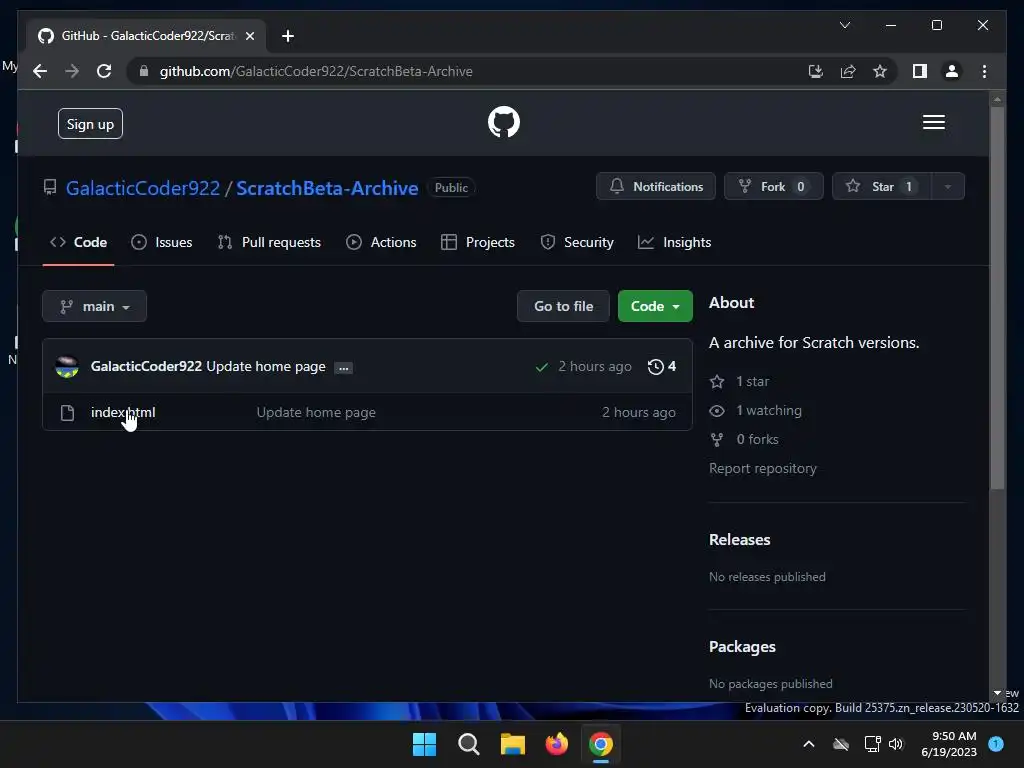Screen dimensions: 1024x768
Task: Open GalacticCoder922 commit author link
Action: pos(146,366)
